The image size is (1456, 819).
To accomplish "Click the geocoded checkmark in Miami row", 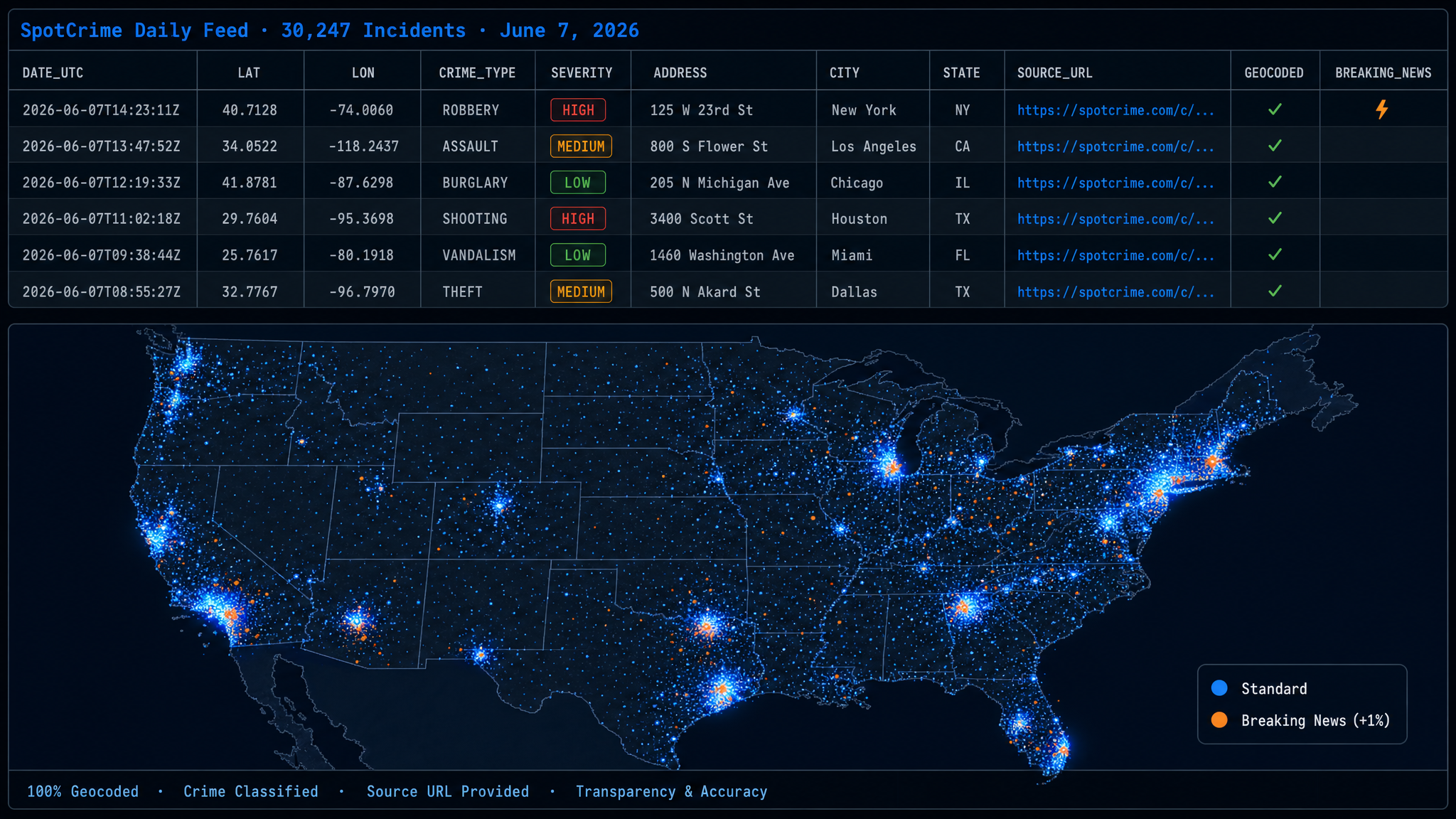I will 1275,255.
